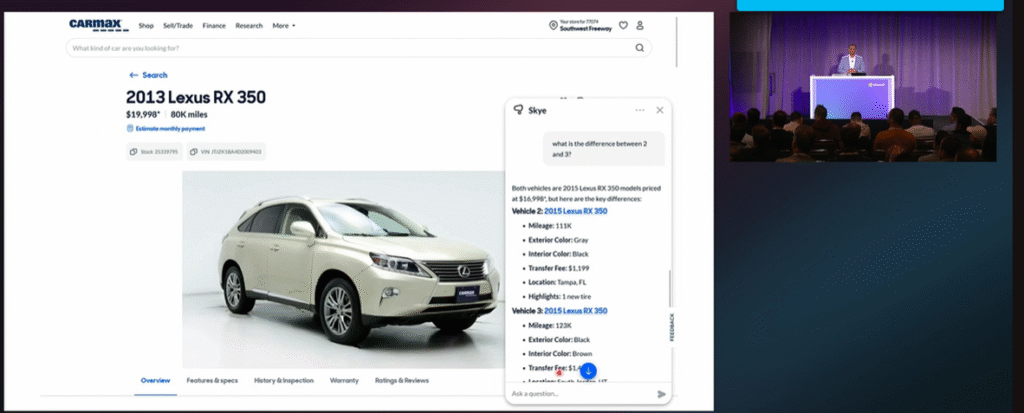
Task: Open the Research menu
Action: (x=249, y=25)
